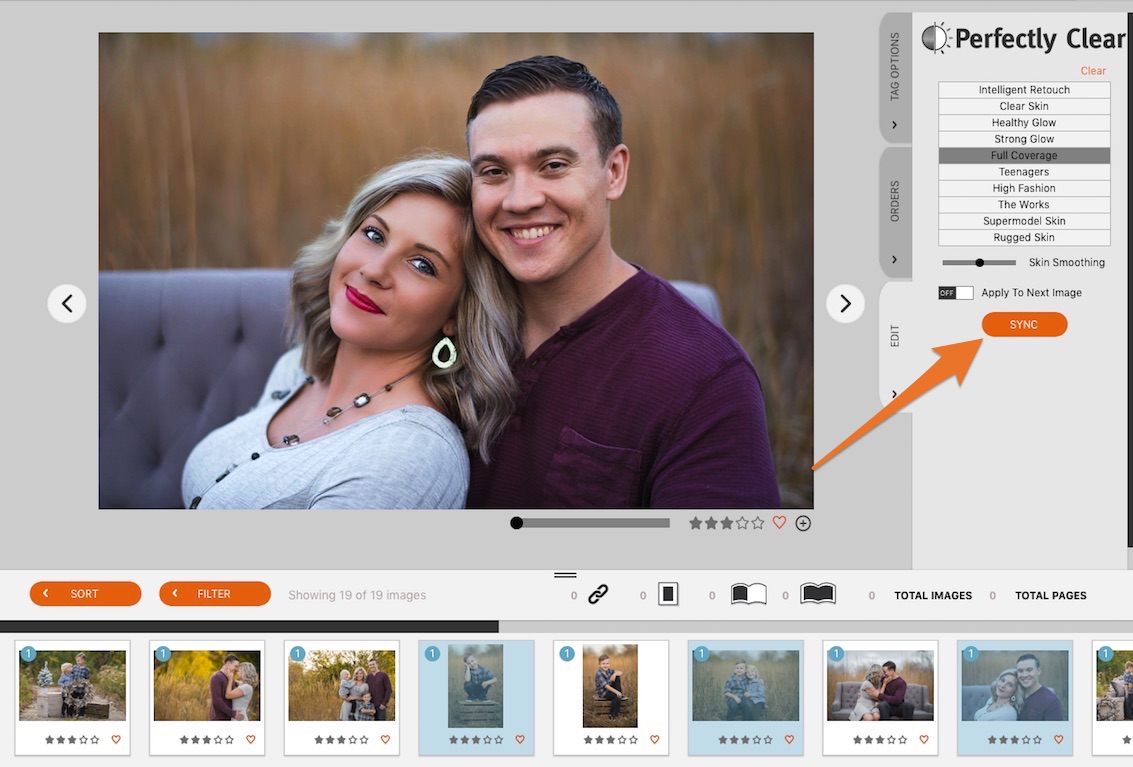Select the High Fashion preset
Viewport: 1133px width, 767px height.
click(1024, 188)
